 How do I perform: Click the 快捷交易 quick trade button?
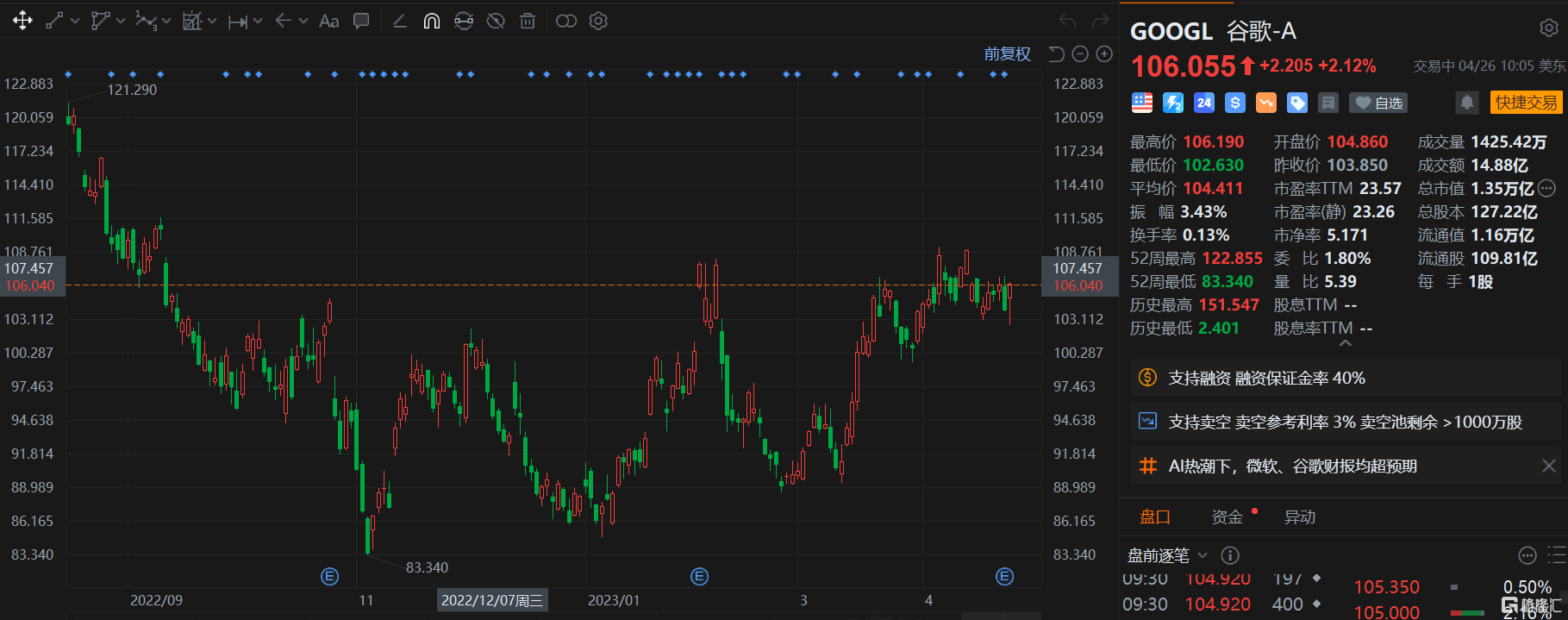(1526, 103)
